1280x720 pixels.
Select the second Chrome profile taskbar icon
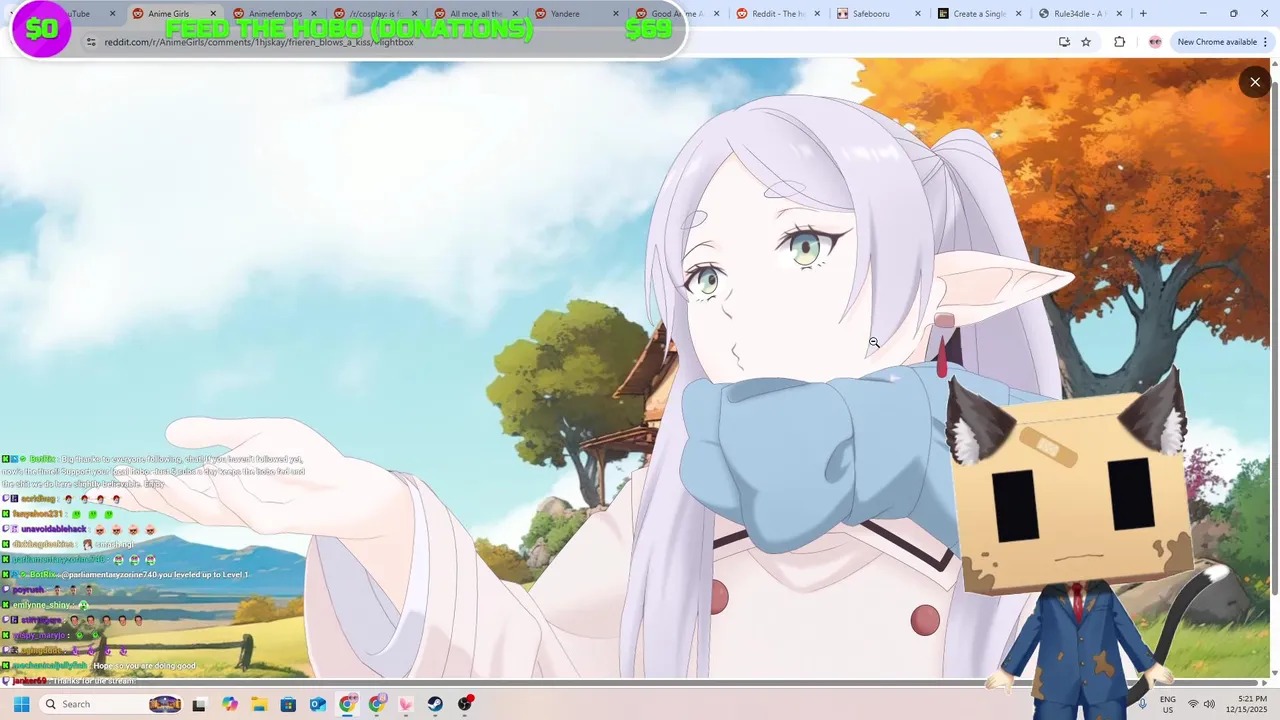(377, 704)
